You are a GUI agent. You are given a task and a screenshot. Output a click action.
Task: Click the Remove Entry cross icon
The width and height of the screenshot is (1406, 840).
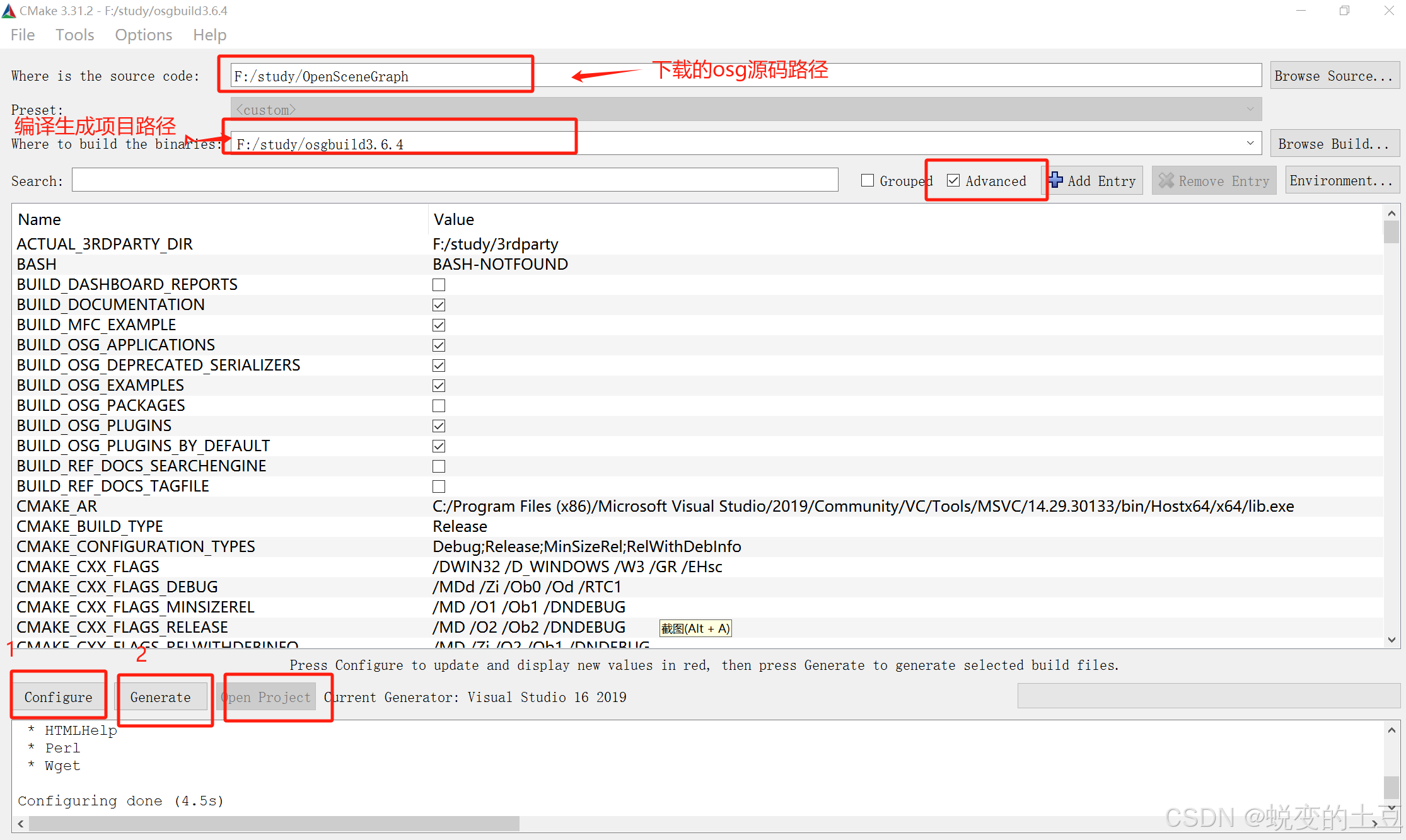pyautogui.click(x=1166, y=181)
